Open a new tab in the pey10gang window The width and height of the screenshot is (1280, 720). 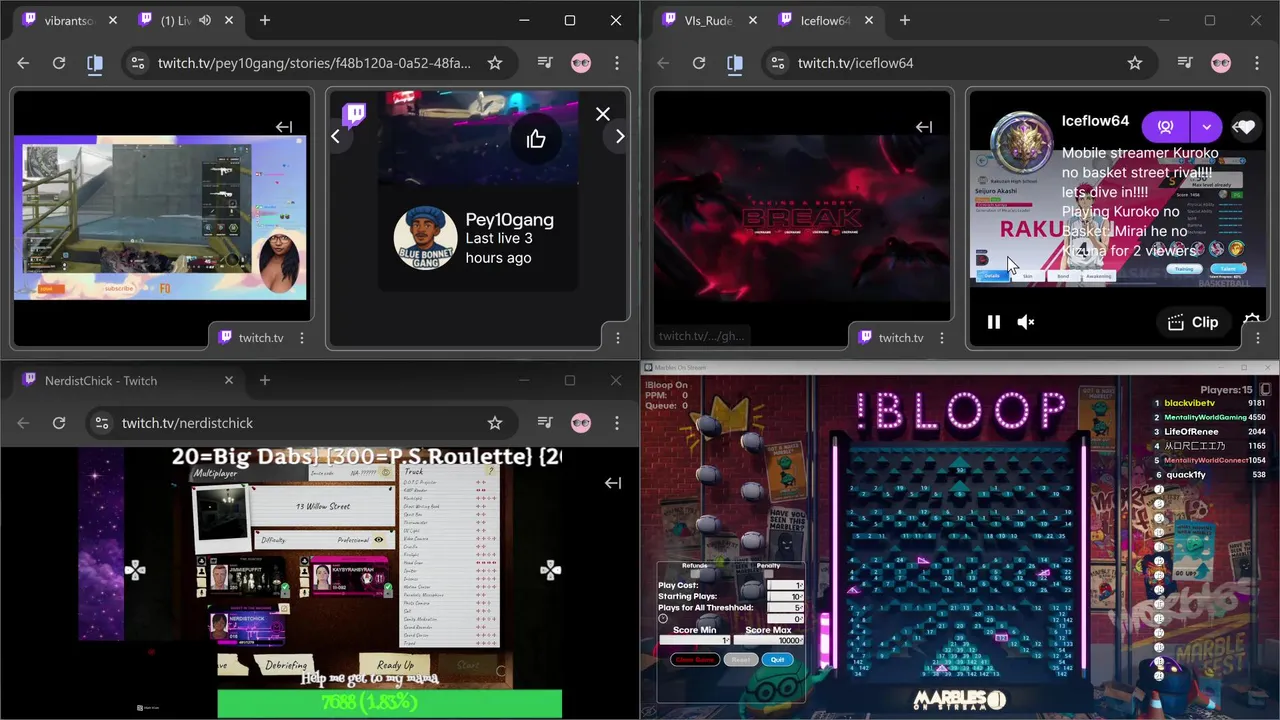pos(265,20)
